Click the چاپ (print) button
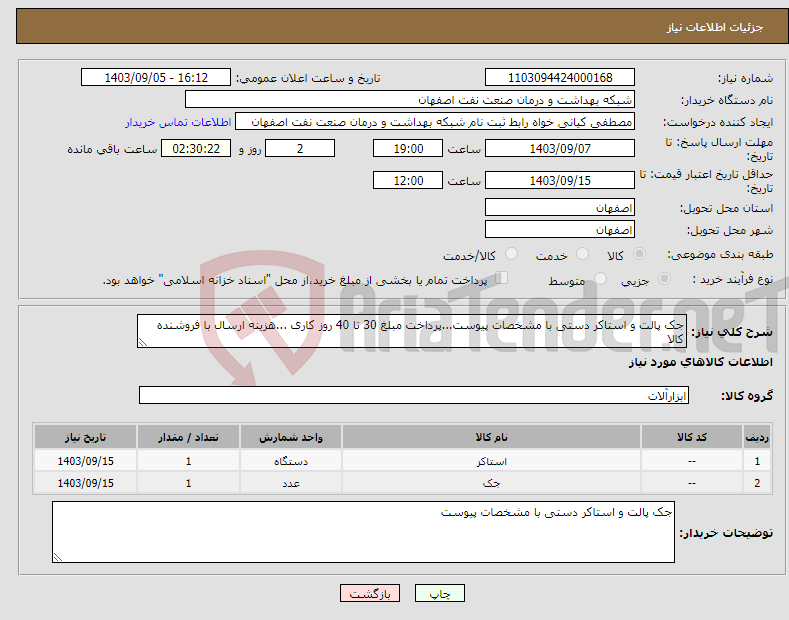 click(439, 593)
